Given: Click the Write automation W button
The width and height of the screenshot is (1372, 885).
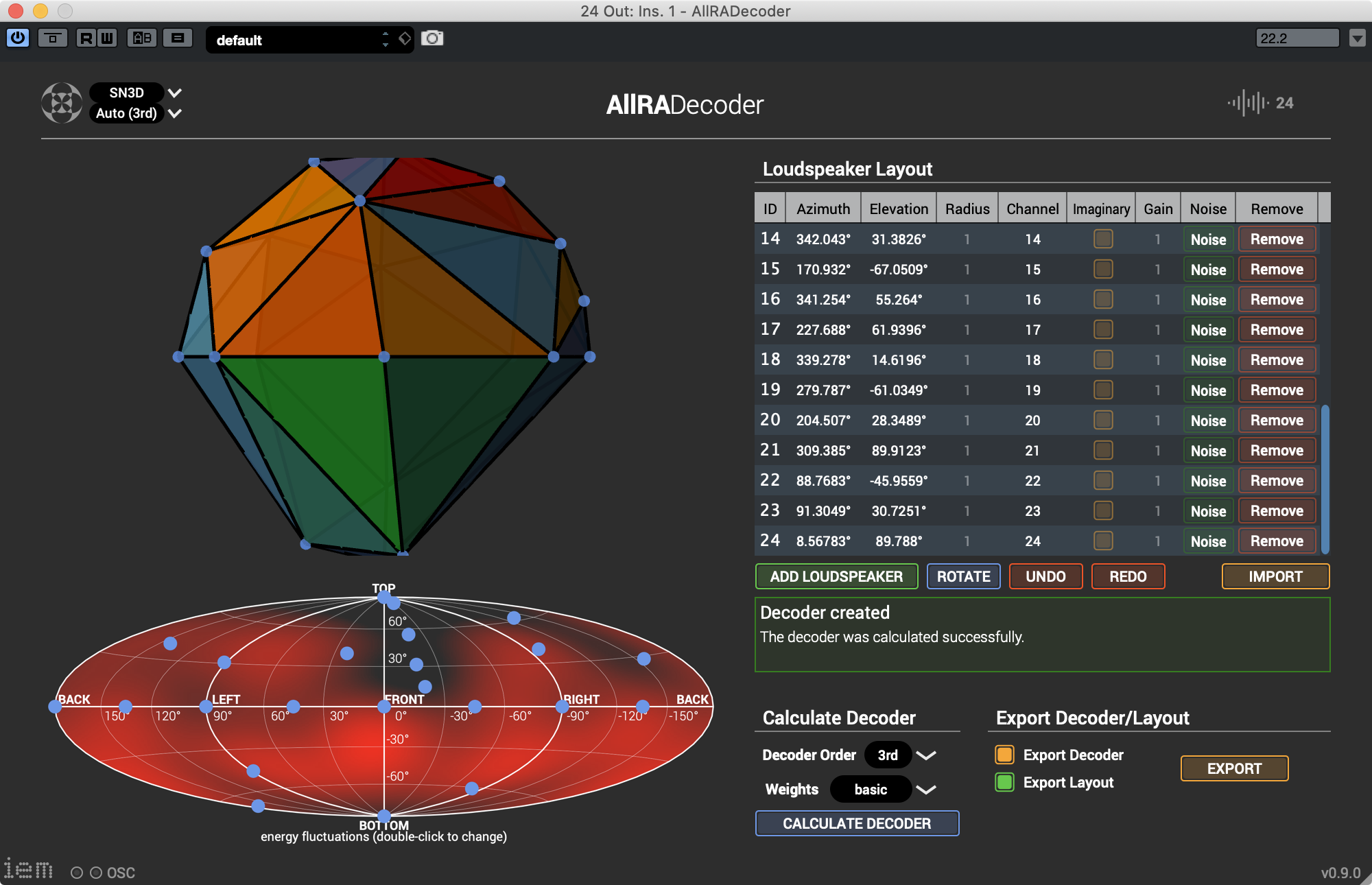Looking at the screenshot, I should pos(107,38).
